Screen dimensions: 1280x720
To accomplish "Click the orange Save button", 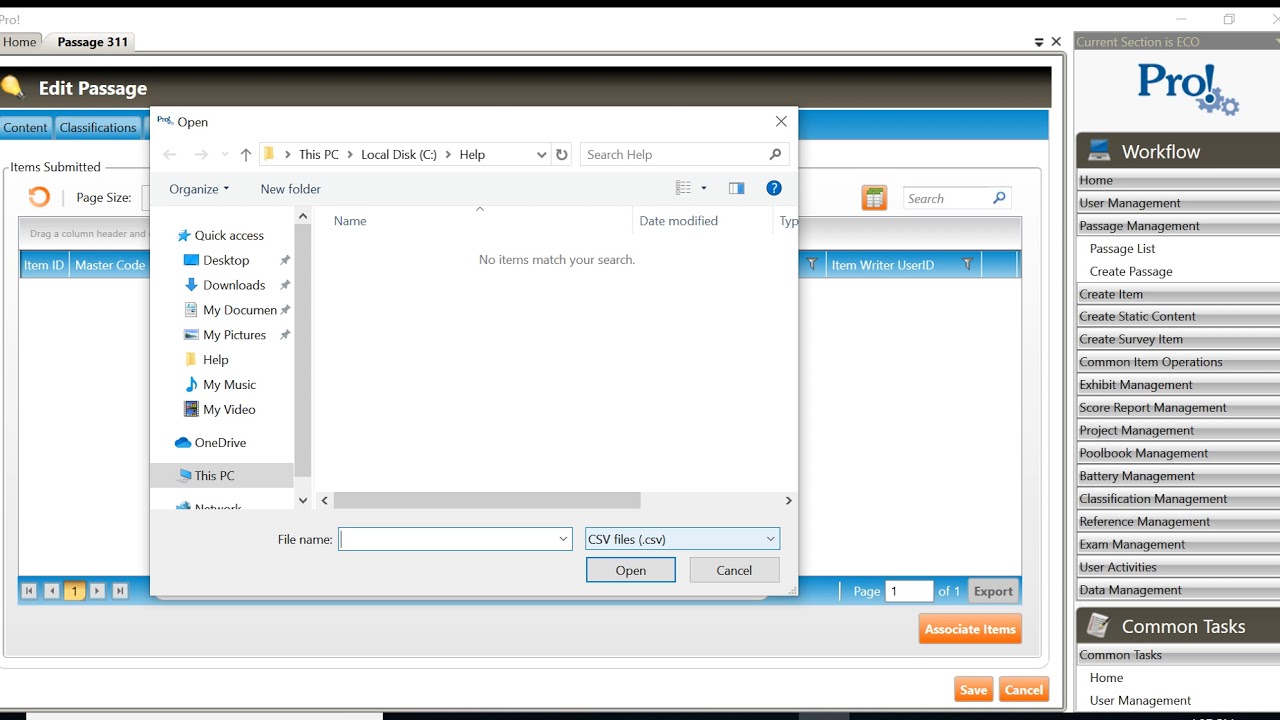I will point(973,690).
